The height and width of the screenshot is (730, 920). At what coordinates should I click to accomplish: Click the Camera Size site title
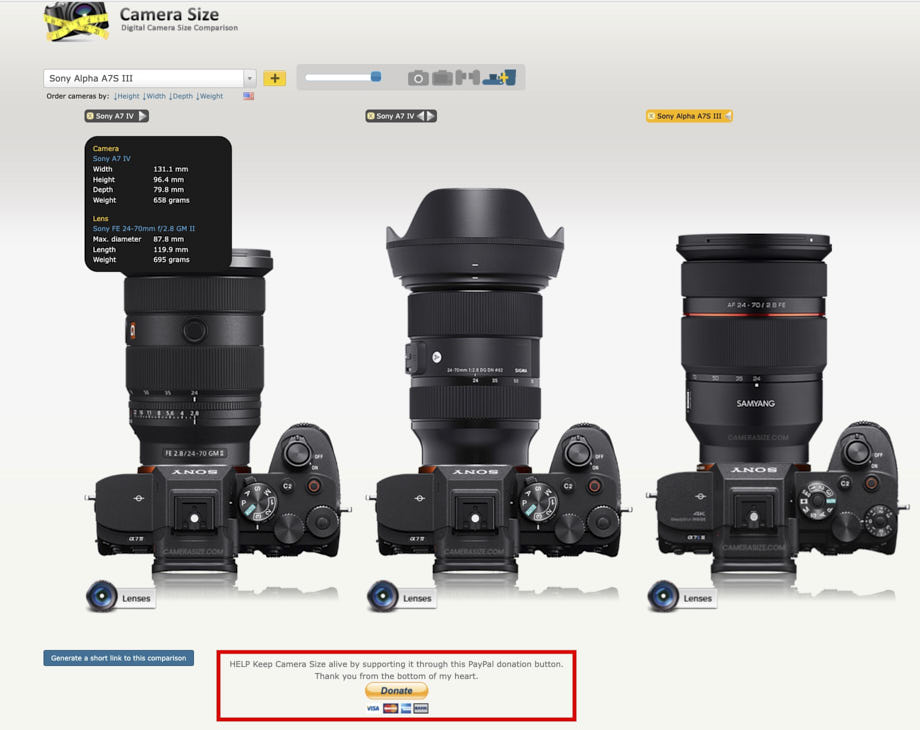click(x=169, y=14)
